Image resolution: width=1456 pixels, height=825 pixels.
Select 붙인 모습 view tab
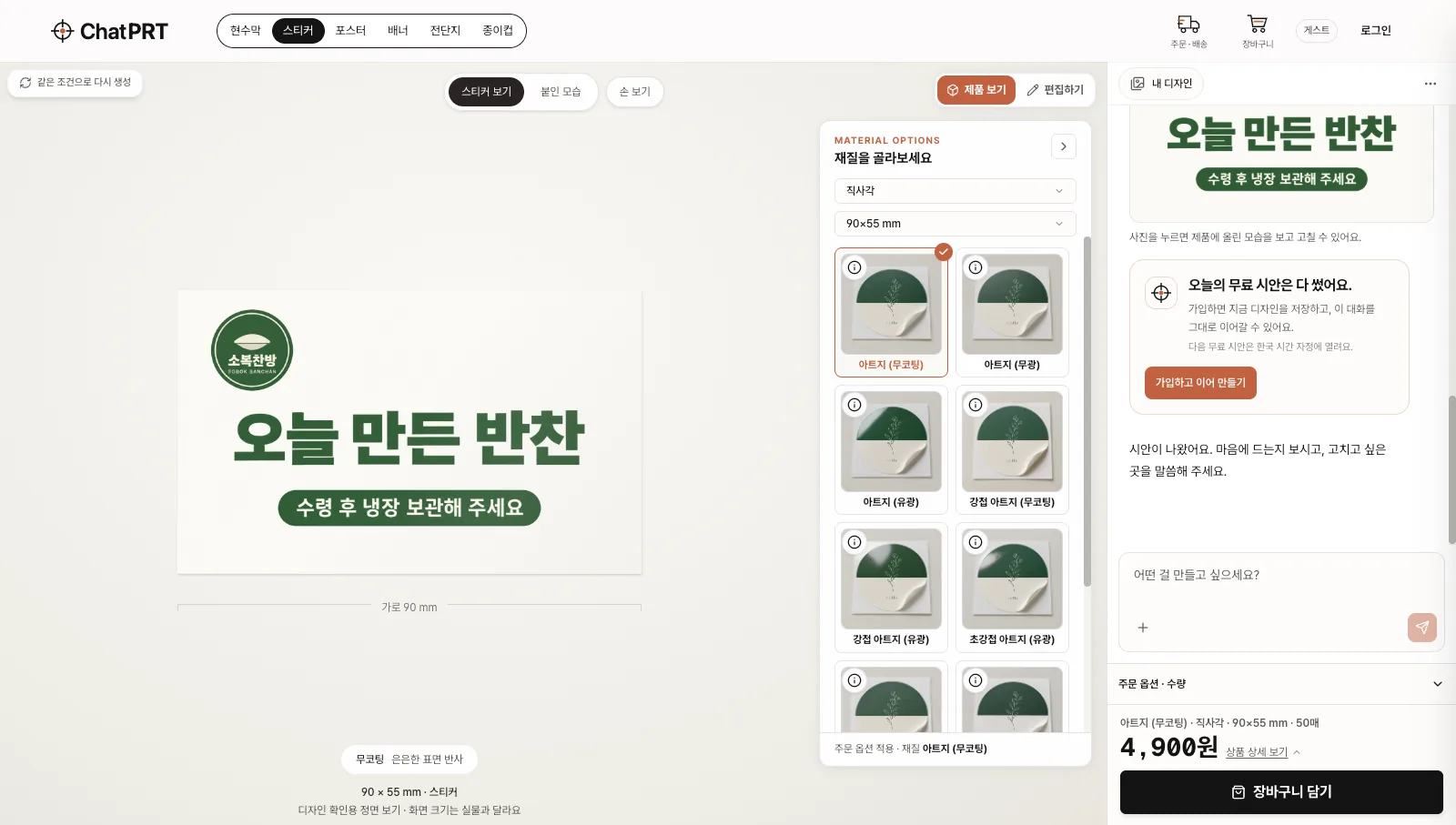pos(561,92)
